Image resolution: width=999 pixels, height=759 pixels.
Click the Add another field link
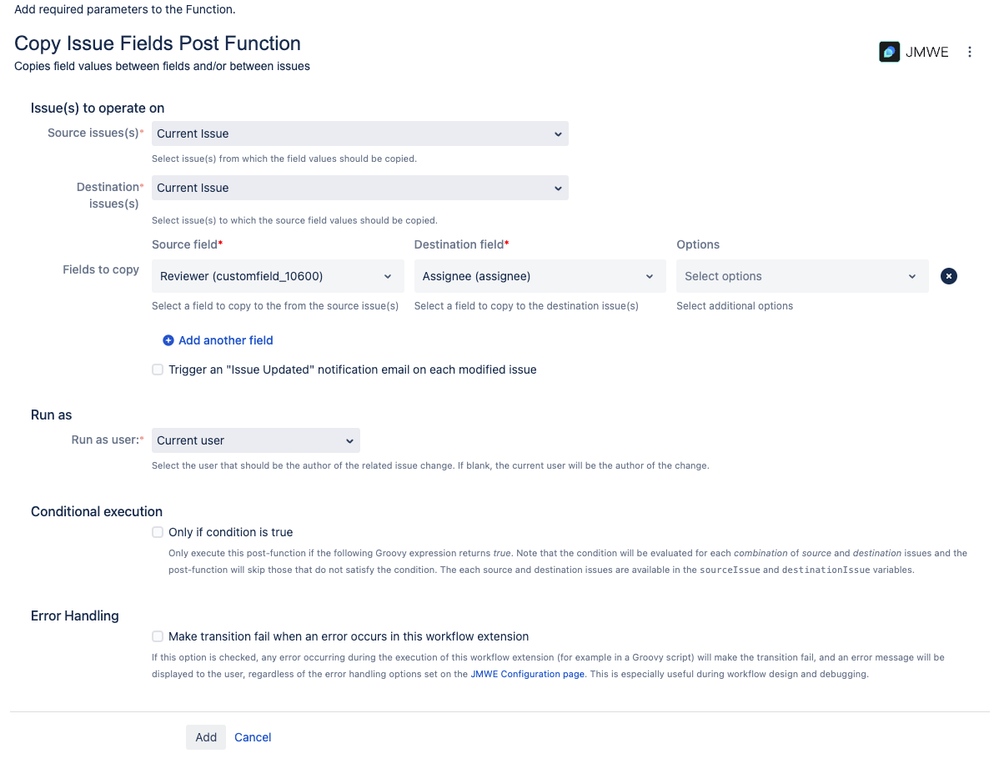pyautogui.click(x=225, y=340)
